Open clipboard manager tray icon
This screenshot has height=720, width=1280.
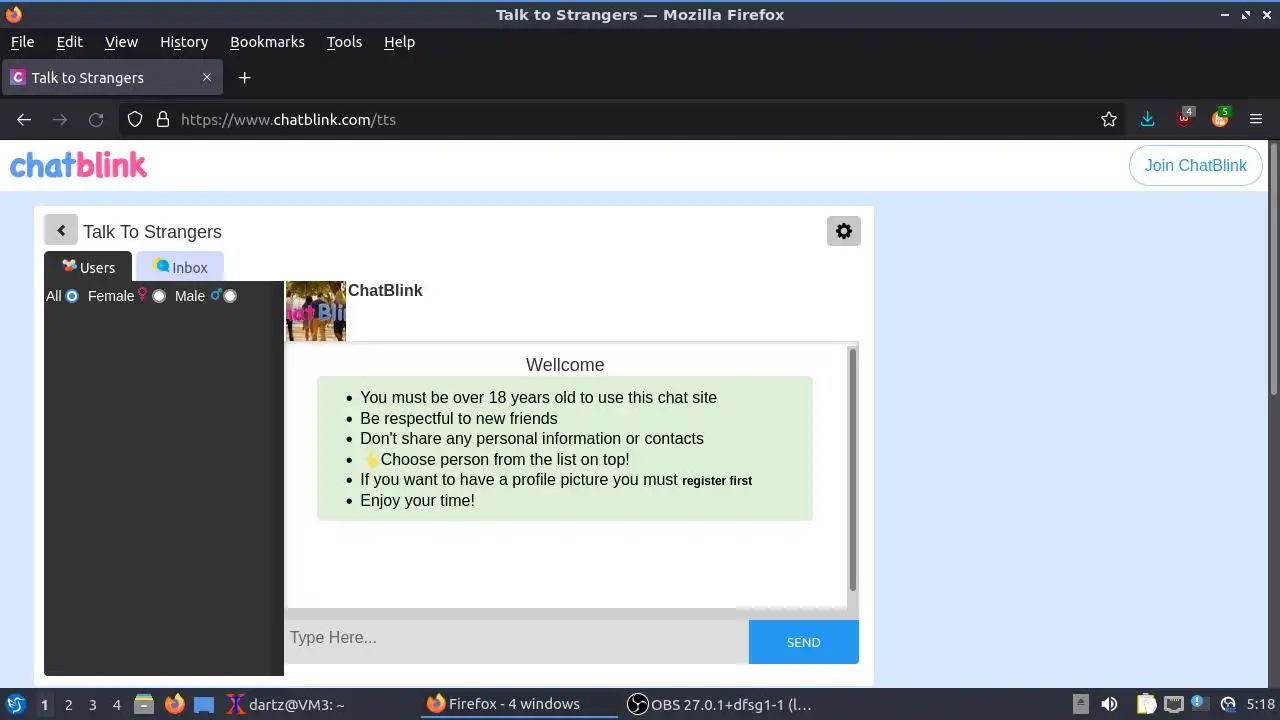[x=1146, y=704]
